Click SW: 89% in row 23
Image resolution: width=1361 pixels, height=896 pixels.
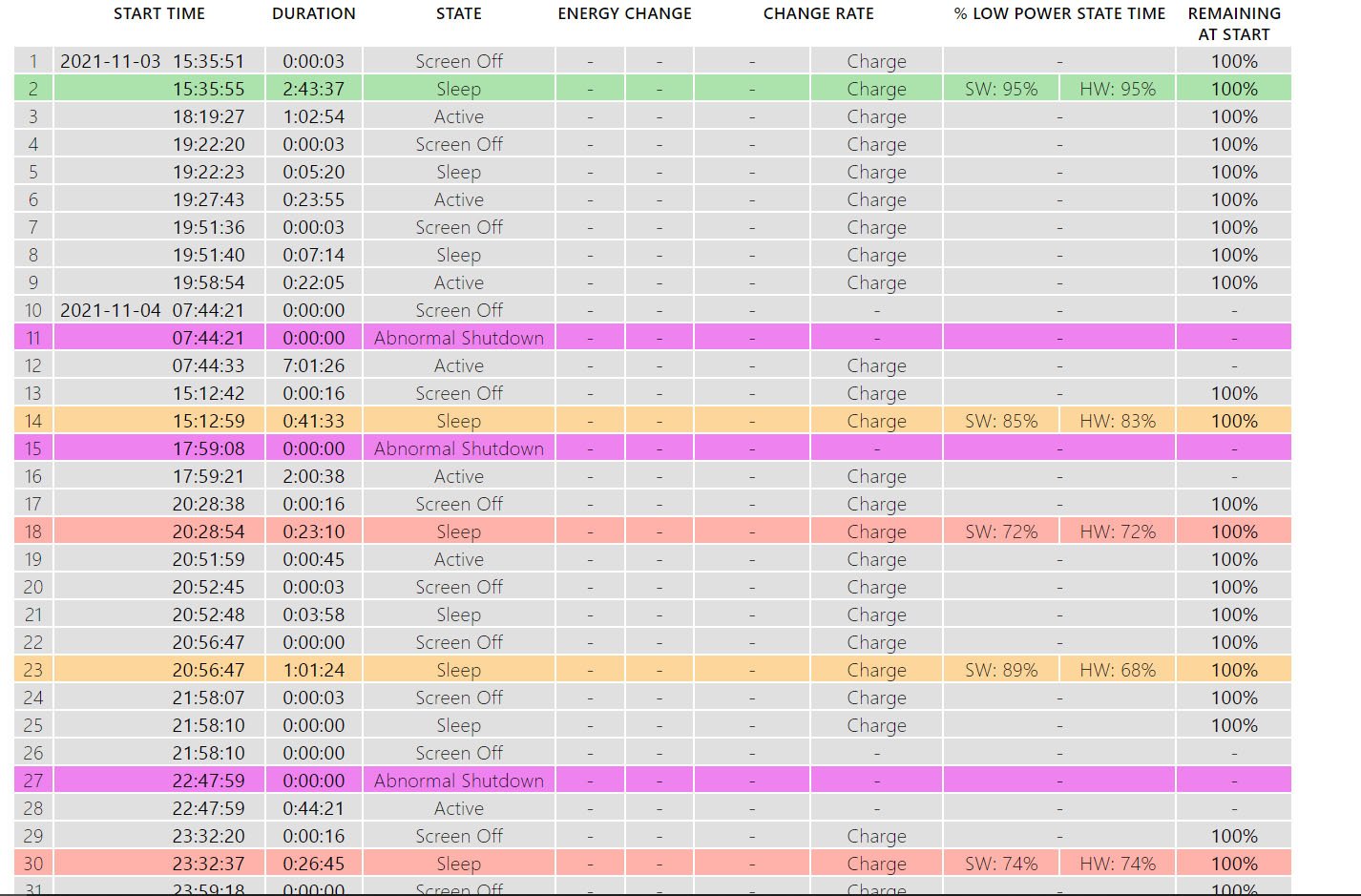pyautogui.click(x=1001, y=670)
